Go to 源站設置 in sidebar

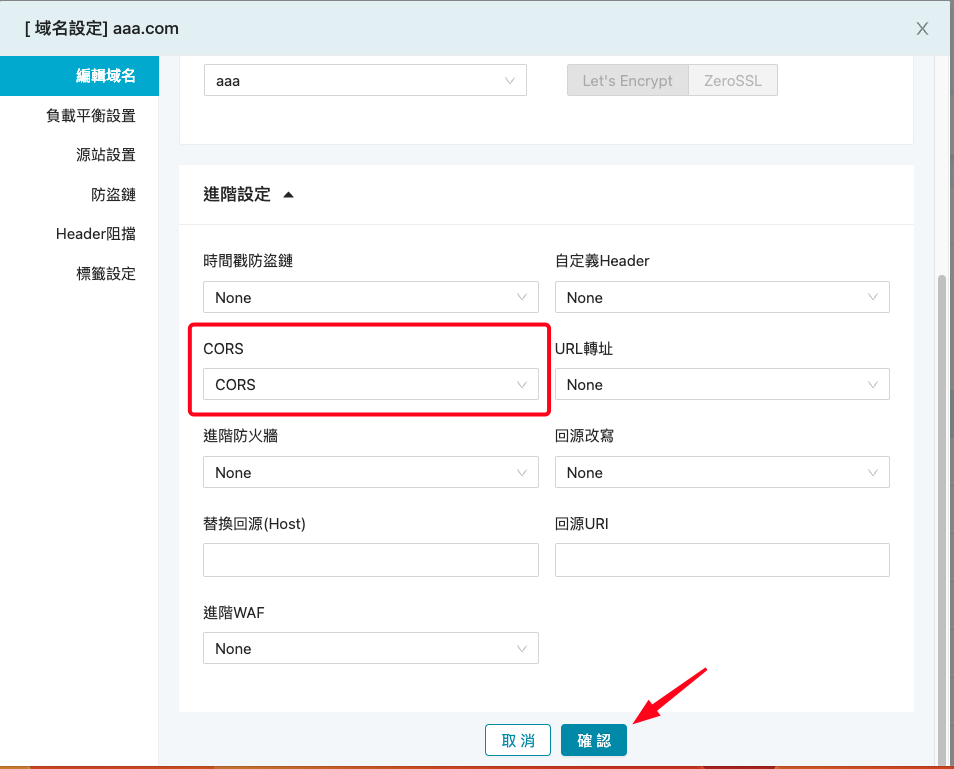pyautogui.click(x=105, y=155)
